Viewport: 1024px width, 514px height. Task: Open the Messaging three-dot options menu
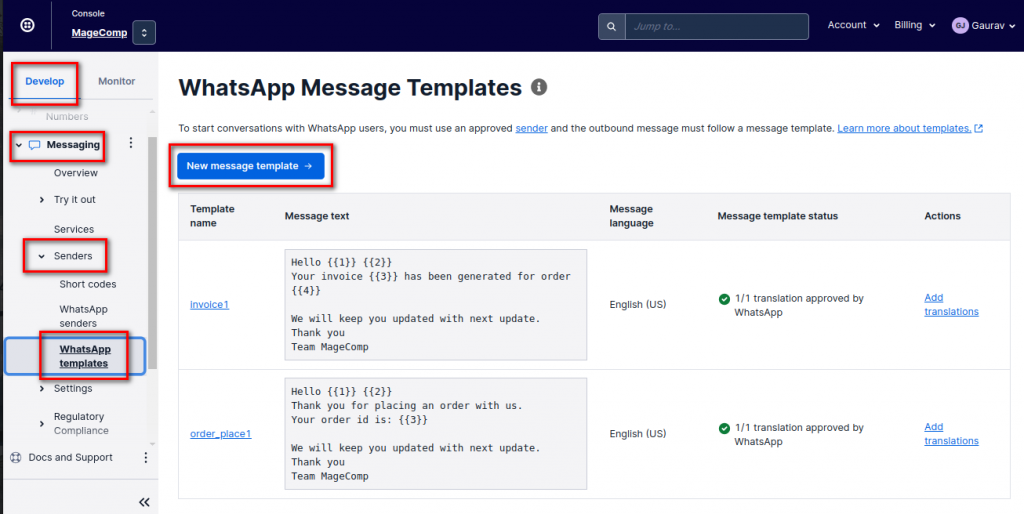click(131, 144)
